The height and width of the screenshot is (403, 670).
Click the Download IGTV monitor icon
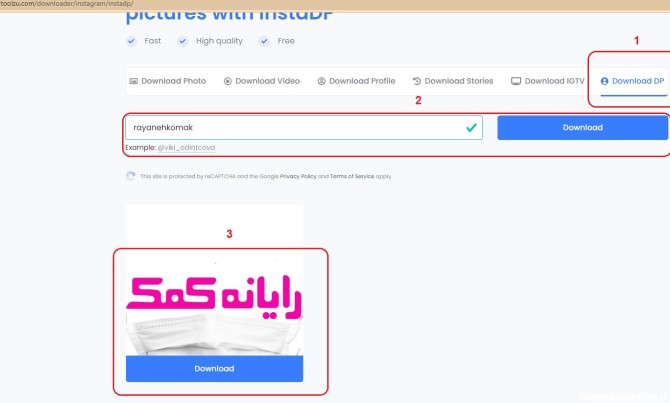point(516,81)
